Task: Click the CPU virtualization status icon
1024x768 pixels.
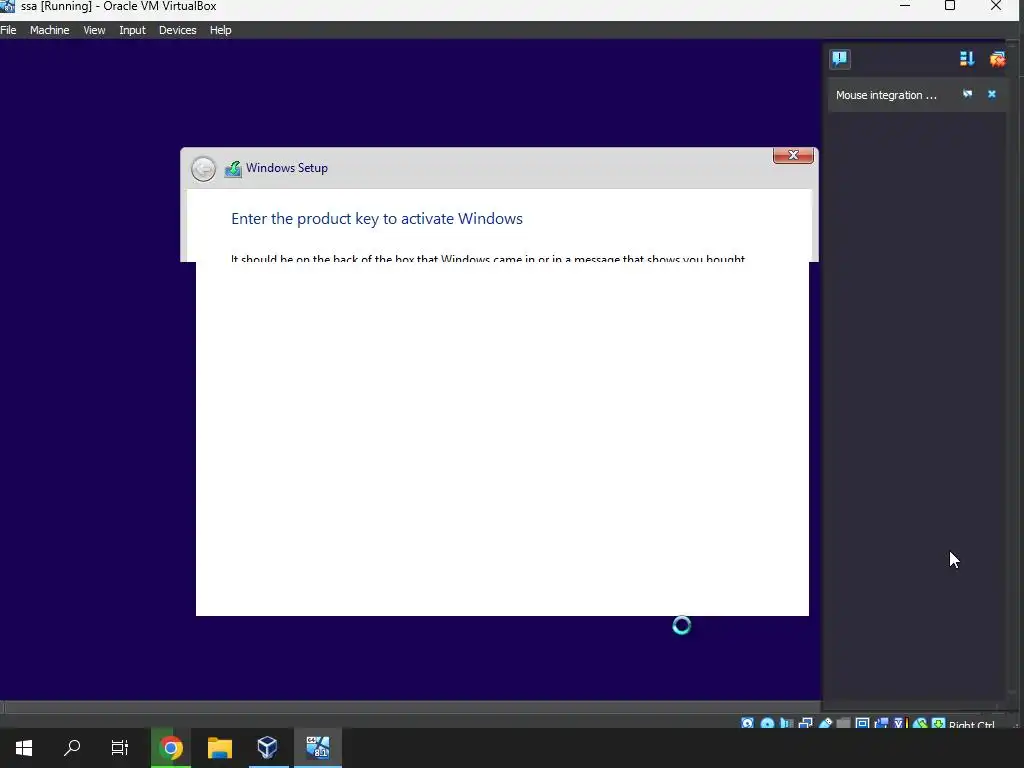Action: pos(901,724)
